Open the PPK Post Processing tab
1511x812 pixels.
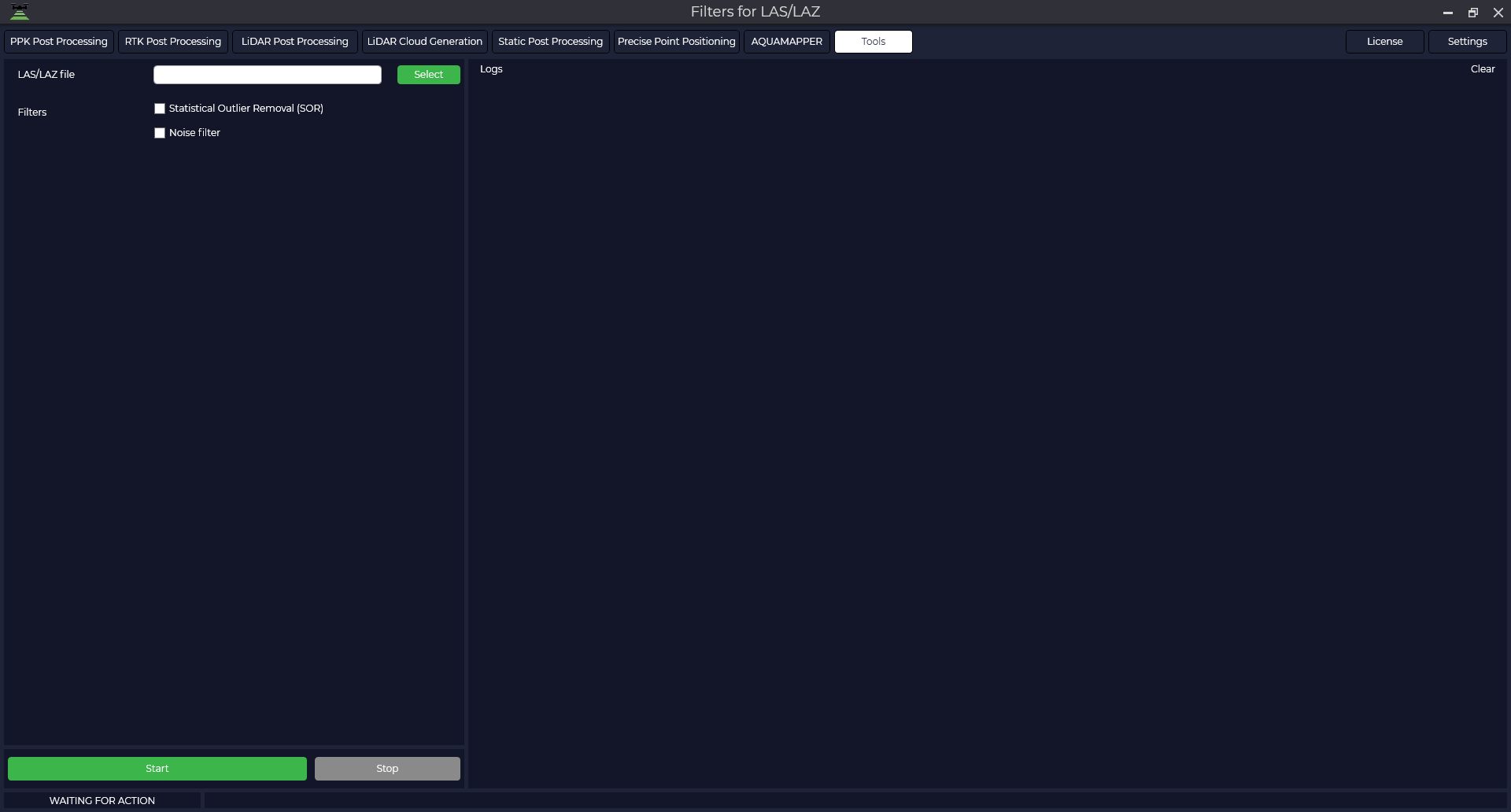(x=59, y=42)
